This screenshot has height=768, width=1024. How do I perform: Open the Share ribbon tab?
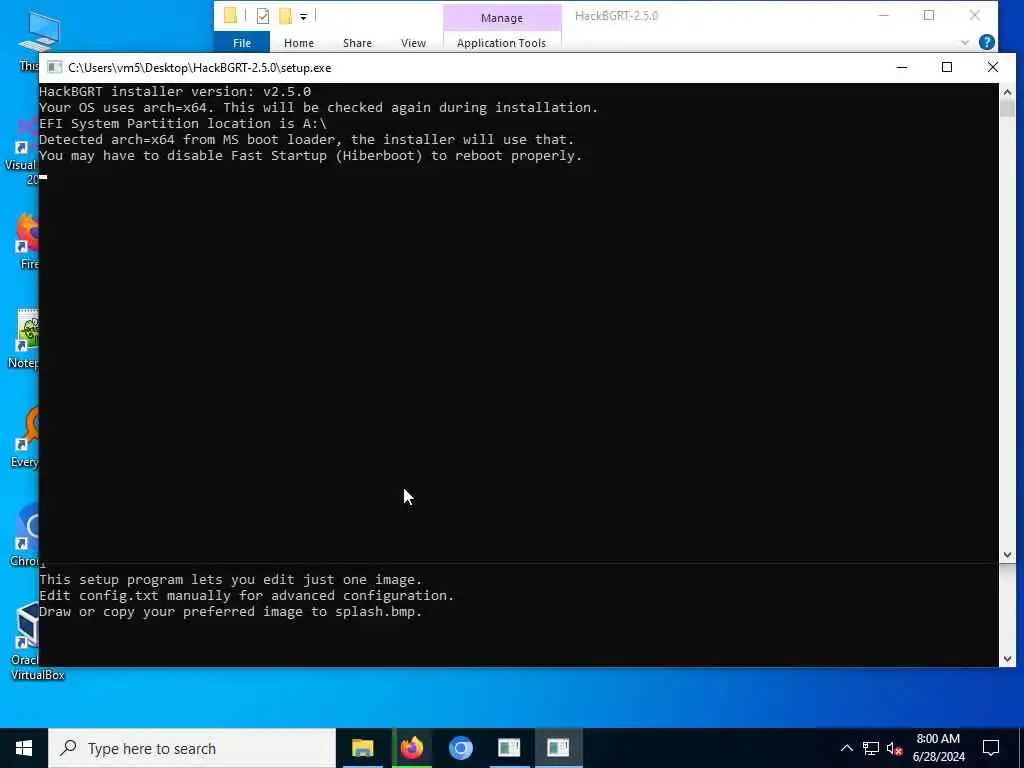(357, 42)
